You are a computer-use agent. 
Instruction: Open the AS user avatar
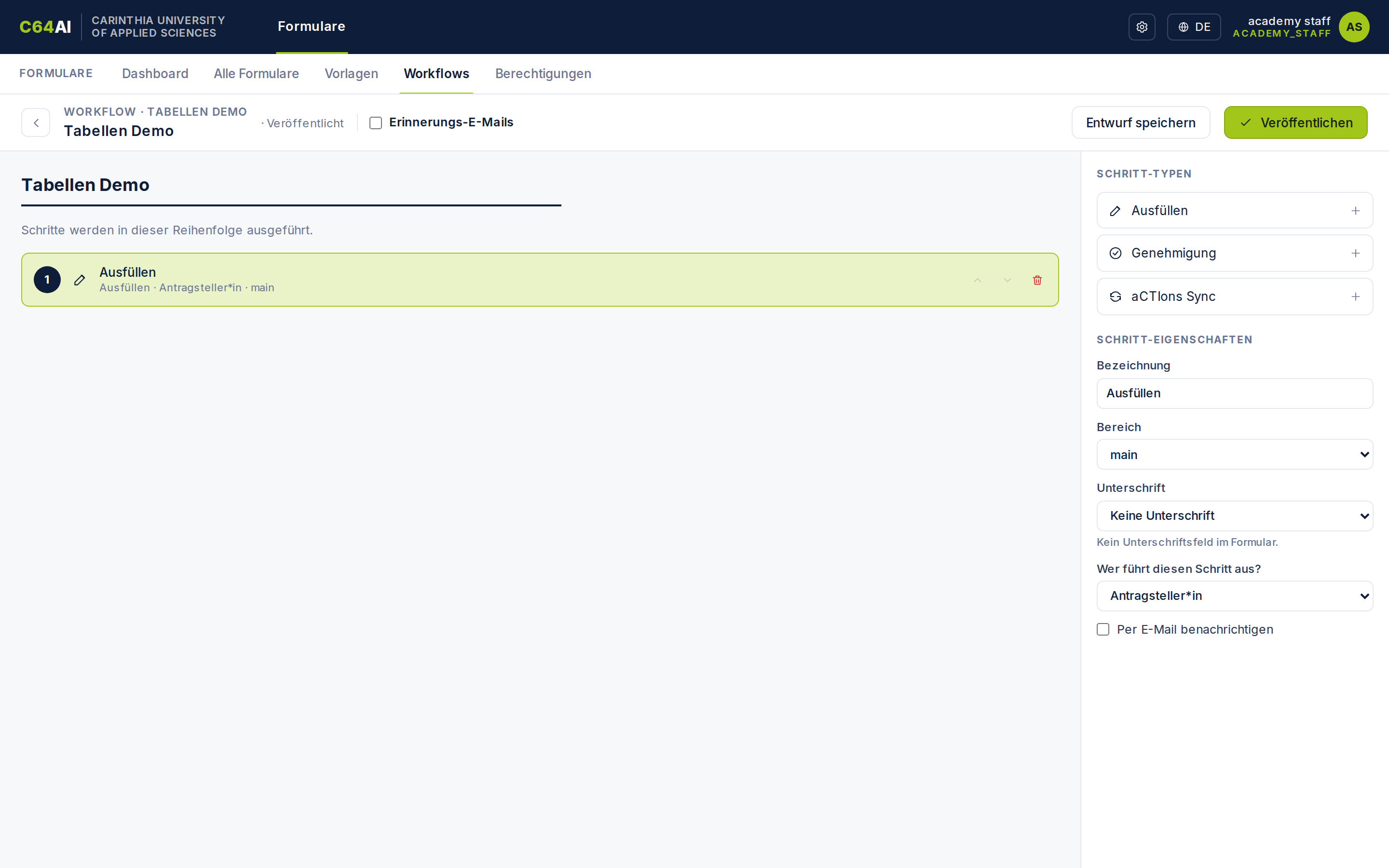[1354, 27]
